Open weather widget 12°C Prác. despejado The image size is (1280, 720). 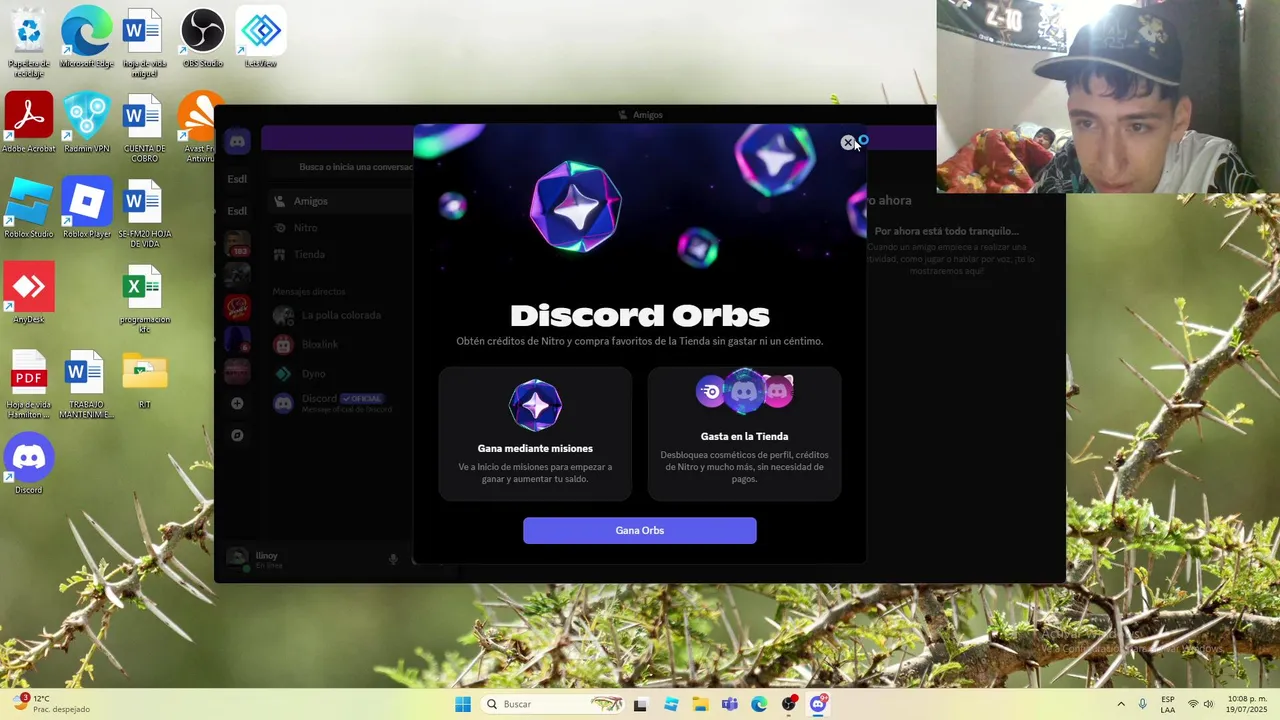click(x=52, y=704)
